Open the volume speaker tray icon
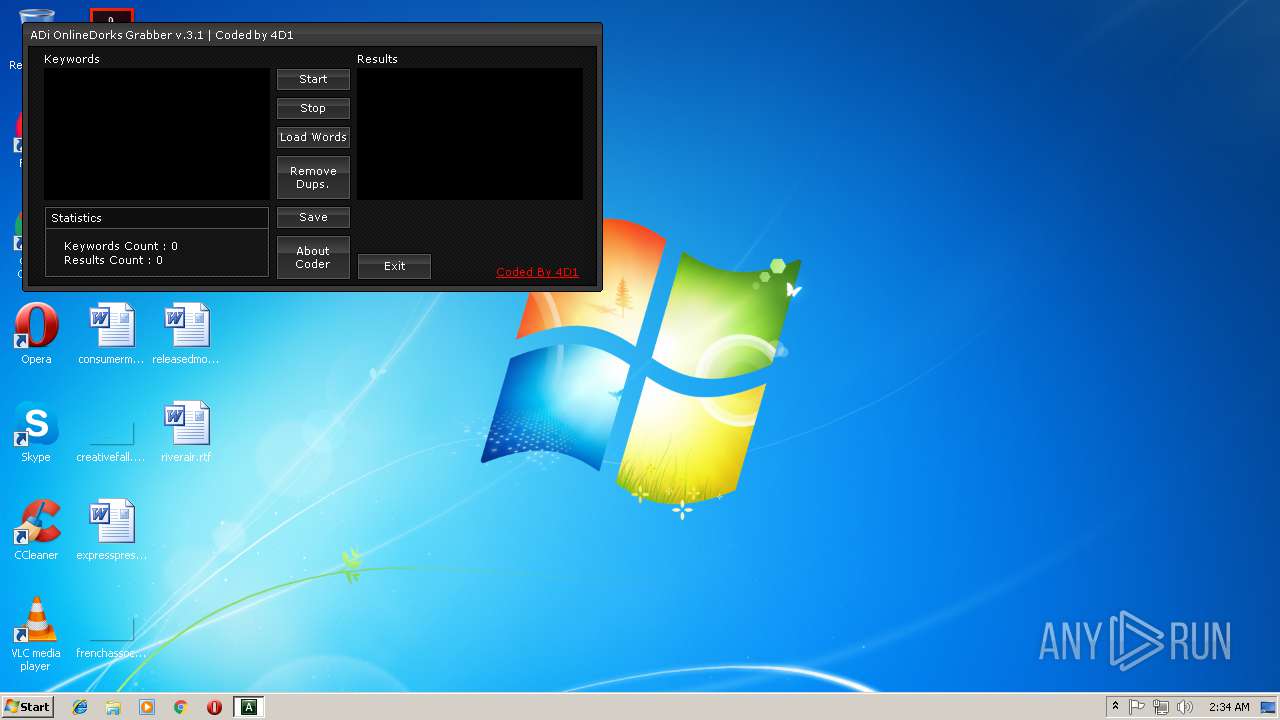The width and height of the screenshot is (1280, 720). click(1185, 707)
